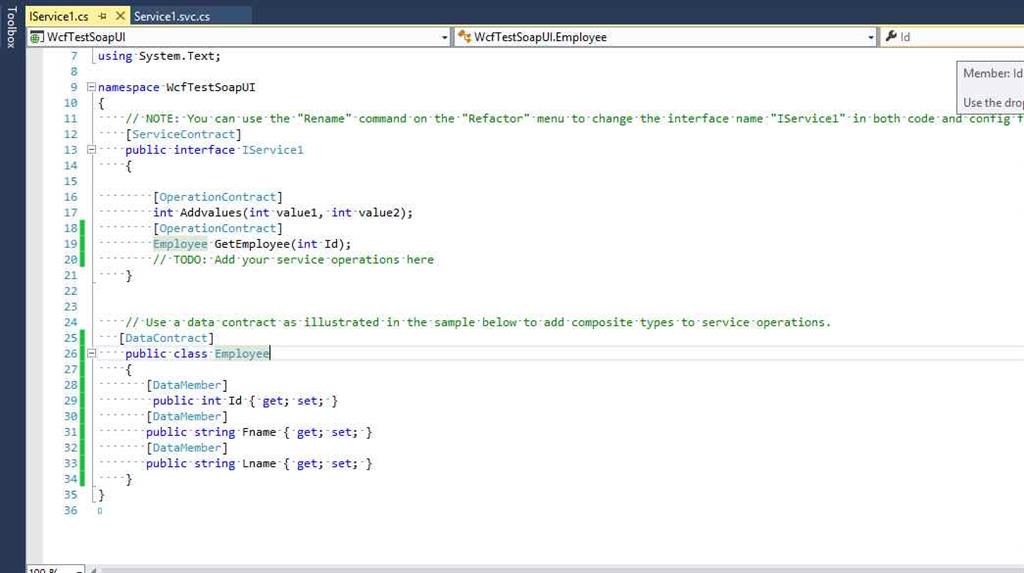Click the Addvalues method name
The width and height of the screenshot is (1024, 573).
[x=211, y=212]
